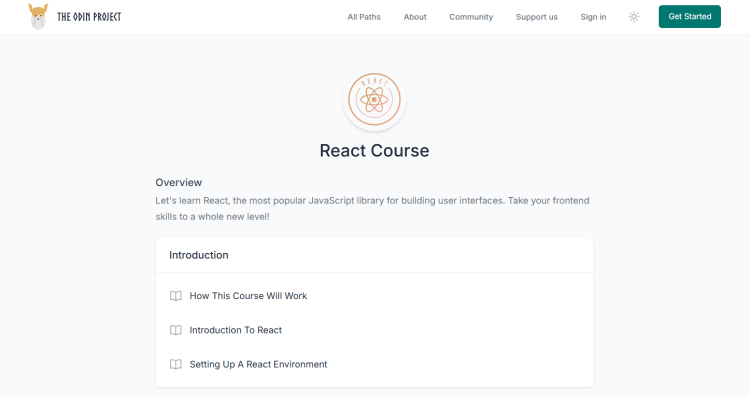Click the React Course heading

click(374, 151)
